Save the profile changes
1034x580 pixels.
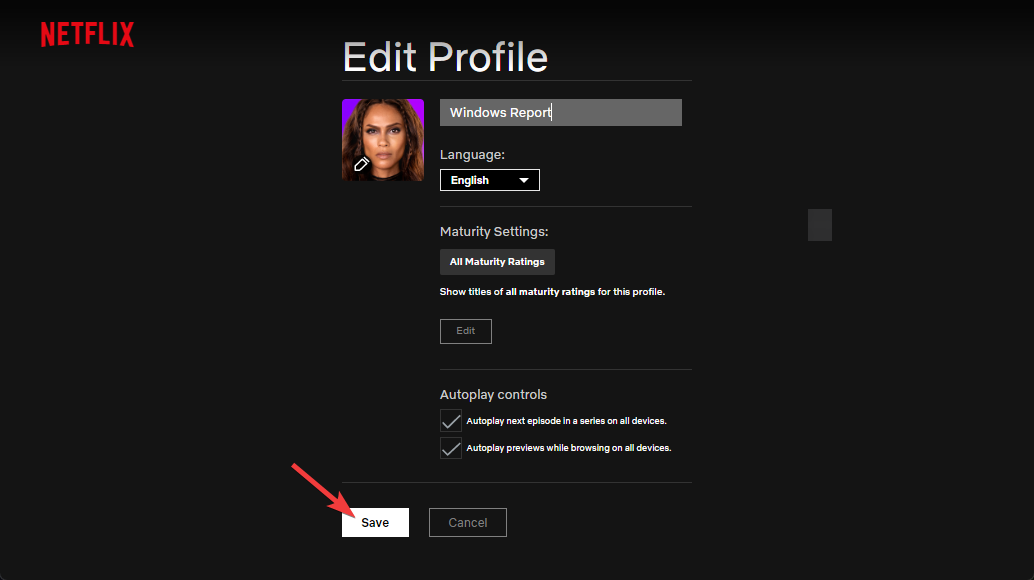[x=375, y=523]
